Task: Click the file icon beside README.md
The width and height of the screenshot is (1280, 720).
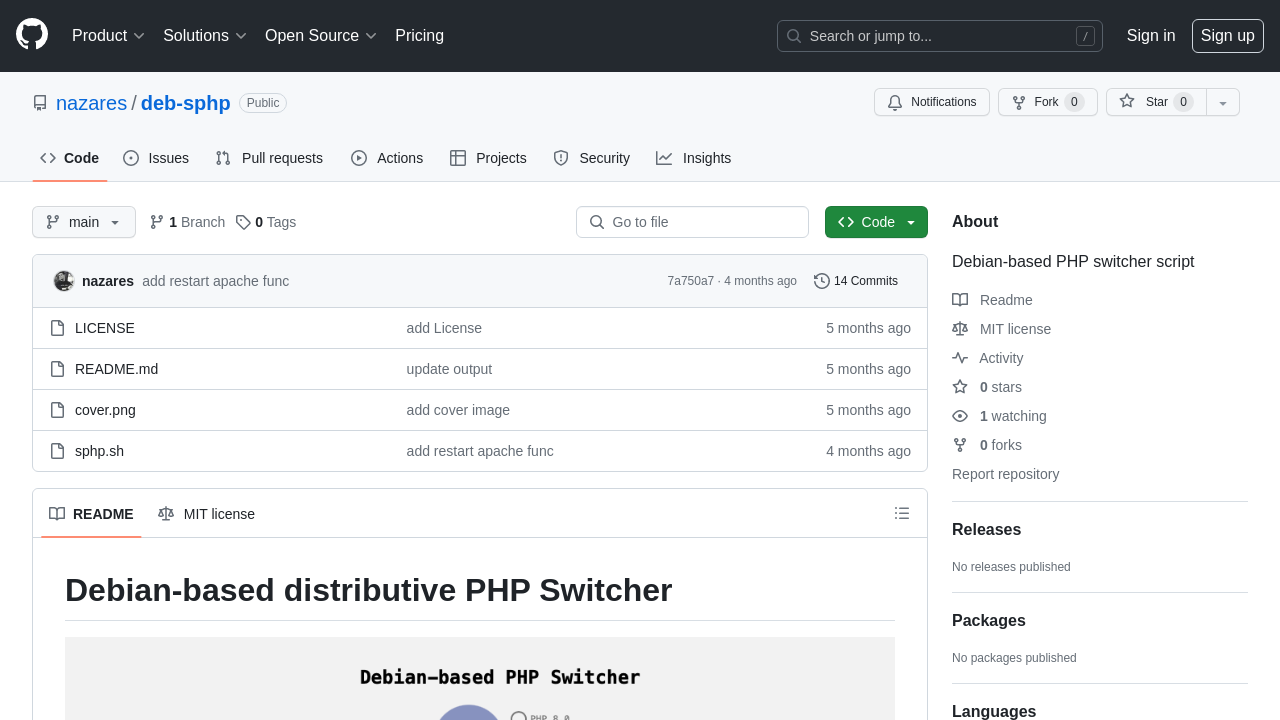Action: click(57, 369)
